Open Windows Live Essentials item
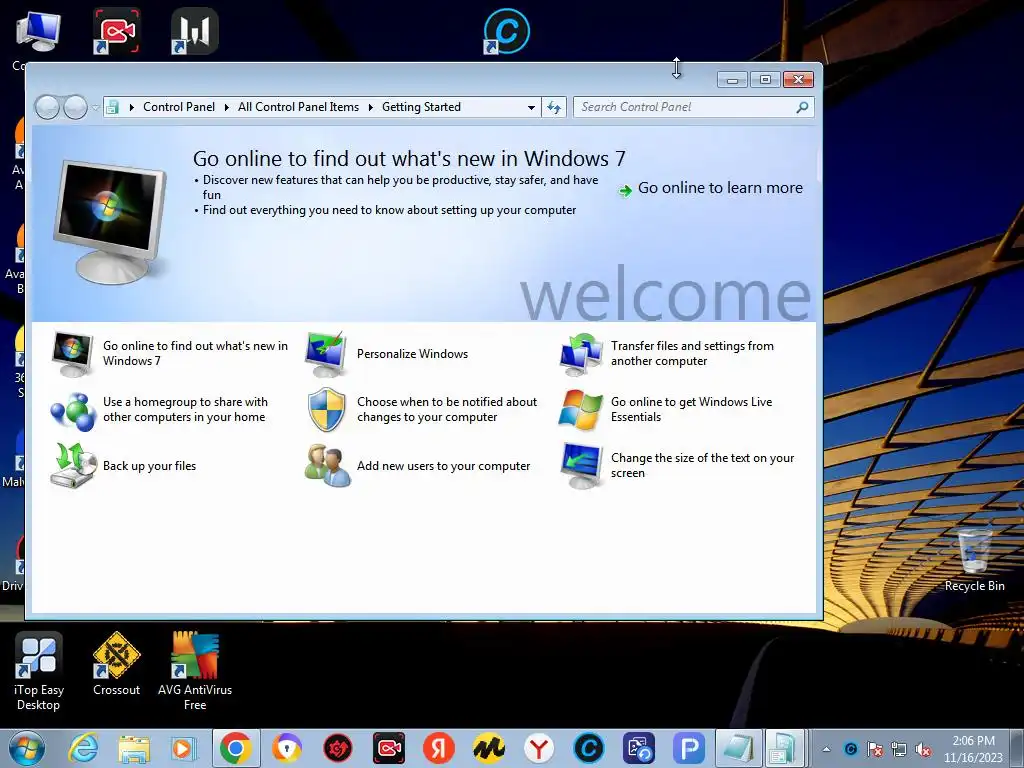 pyautogui.click(x=666, y=409)
